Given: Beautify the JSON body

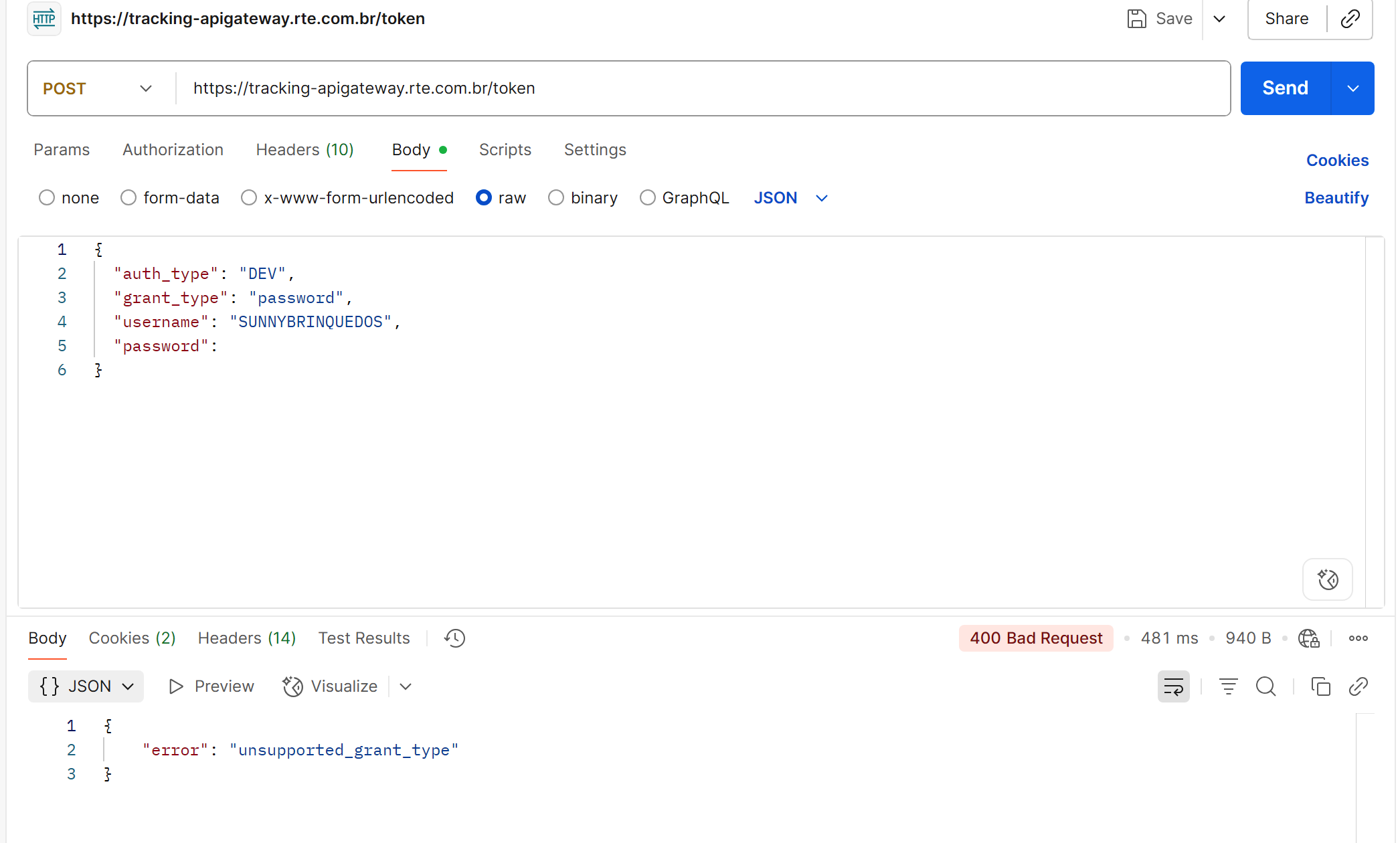Looking at the screenshot, I should pos(1336,198).
